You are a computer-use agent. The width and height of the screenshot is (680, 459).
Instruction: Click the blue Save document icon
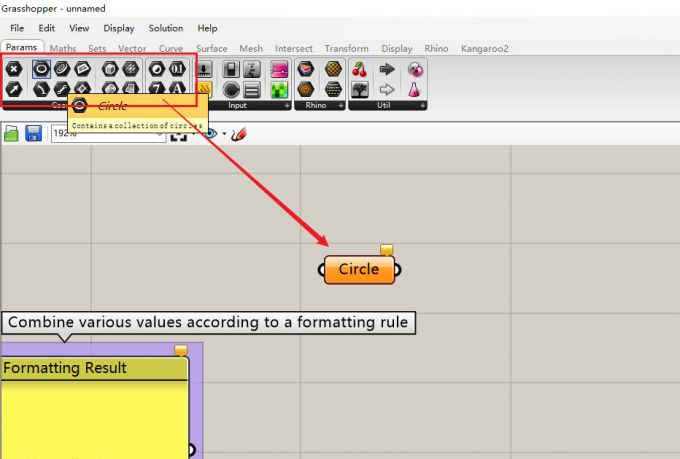(33, 133)
